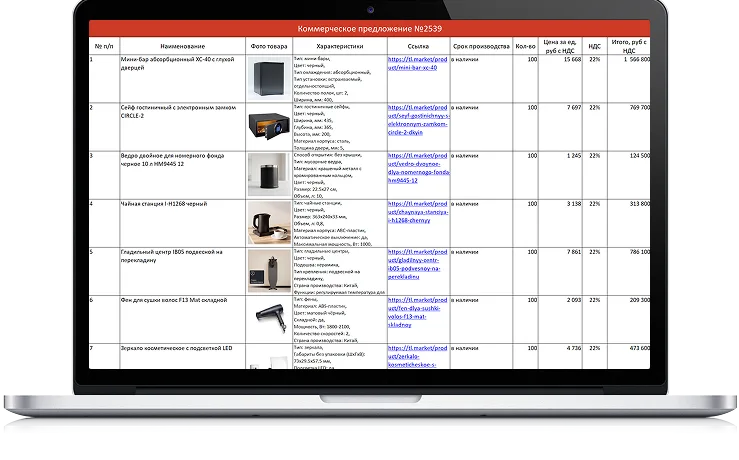The height and width of the screenshot is (460, 739).
Task: Click the title 'Коммерческое предложение №2539'
Action: 370,29
